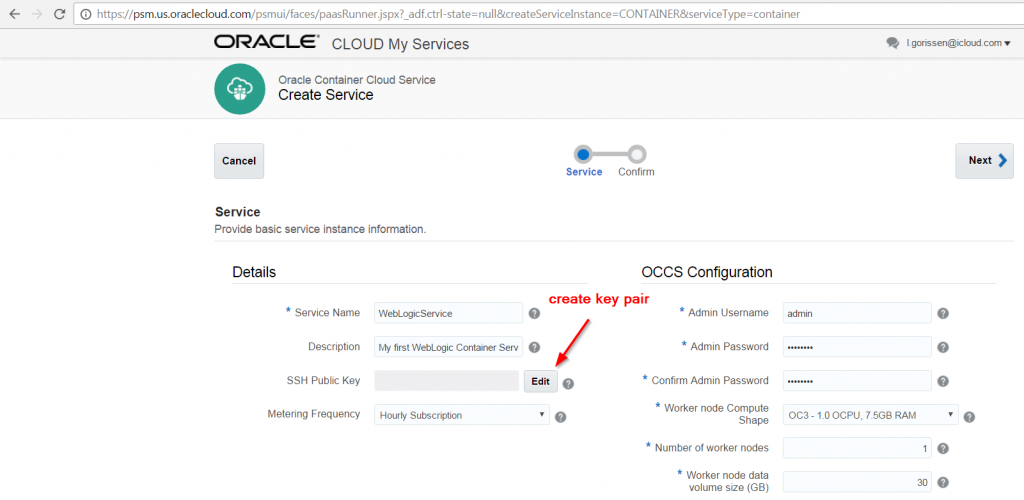Click Next to proceed

coord(984,160)
